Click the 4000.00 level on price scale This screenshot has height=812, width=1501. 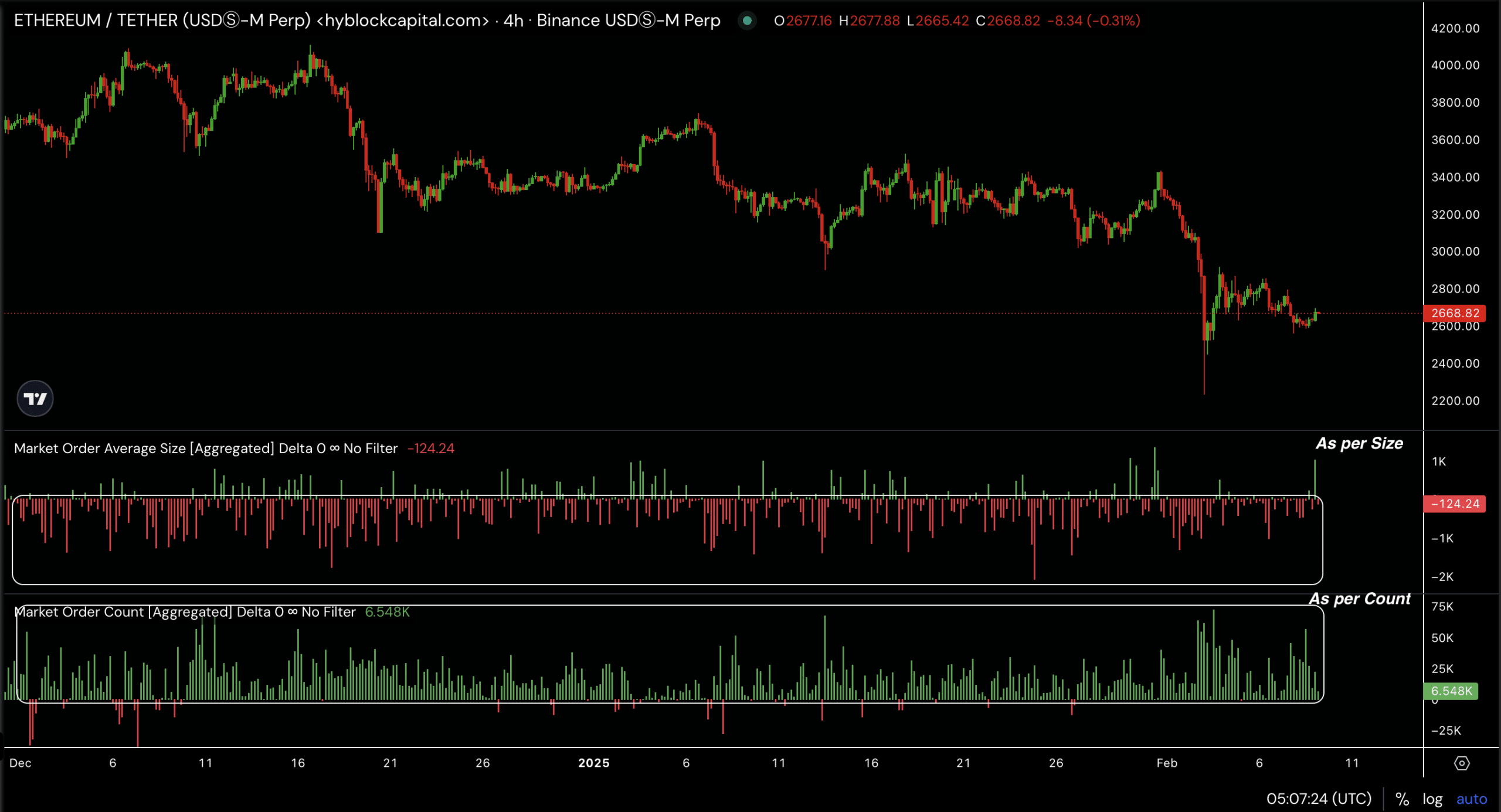click(x=1455, y=65)
